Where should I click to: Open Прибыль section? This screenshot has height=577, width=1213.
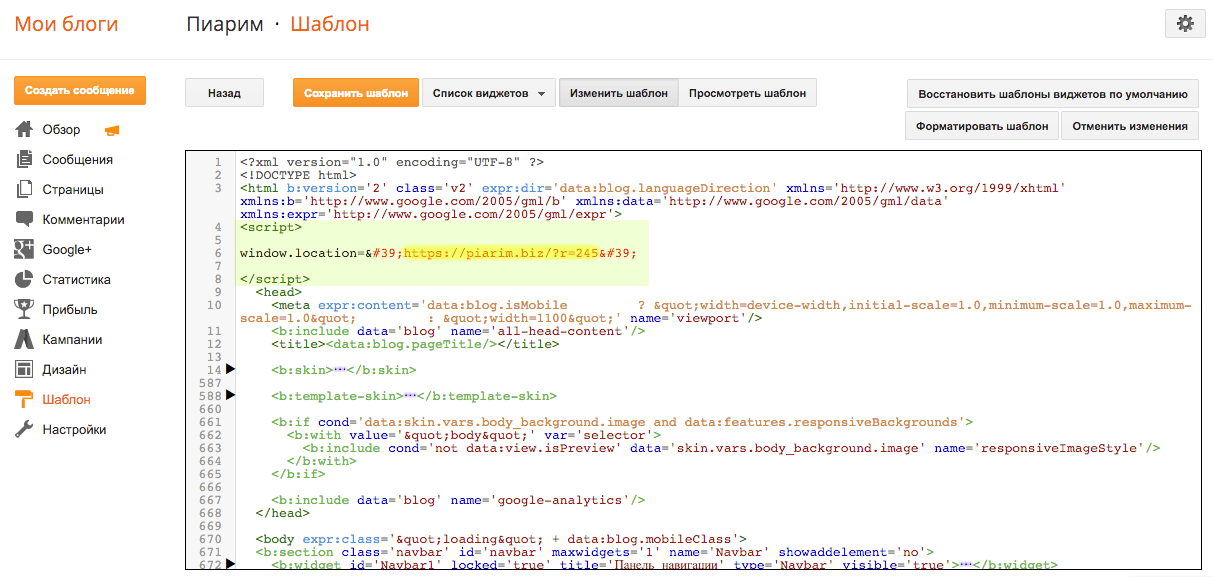tap(70, 310)
